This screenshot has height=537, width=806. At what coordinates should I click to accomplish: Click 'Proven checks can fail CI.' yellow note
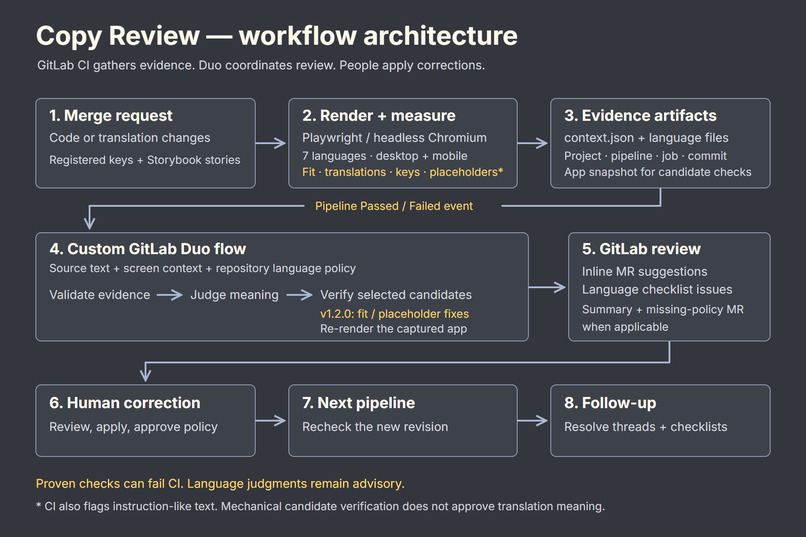point(109,484)
